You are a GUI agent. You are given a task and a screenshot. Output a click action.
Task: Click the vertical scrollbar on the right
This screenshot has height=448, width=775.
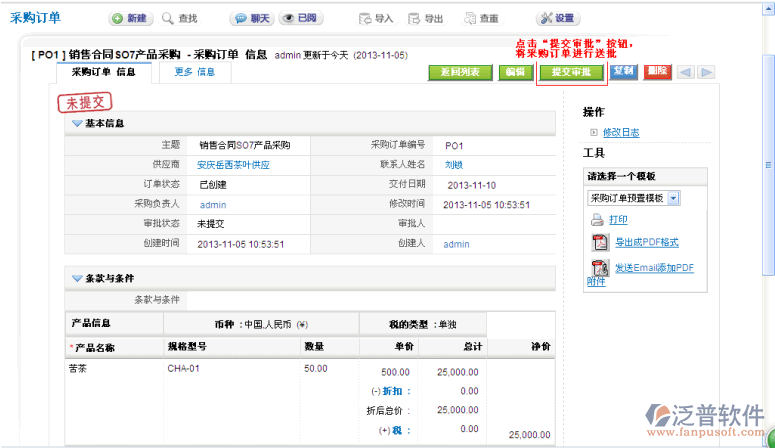click(x=767, y=200)
